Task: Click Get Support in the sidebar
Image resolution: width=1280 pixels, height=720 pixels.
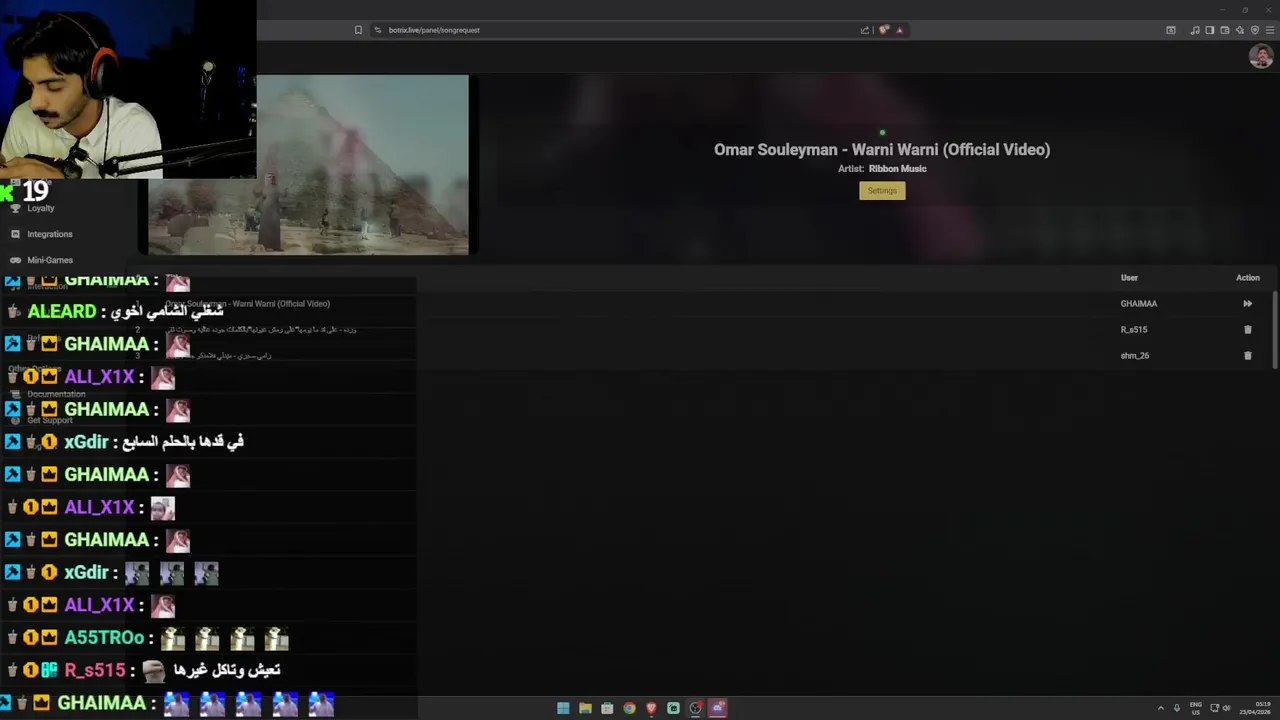Action: coord(50,420)
